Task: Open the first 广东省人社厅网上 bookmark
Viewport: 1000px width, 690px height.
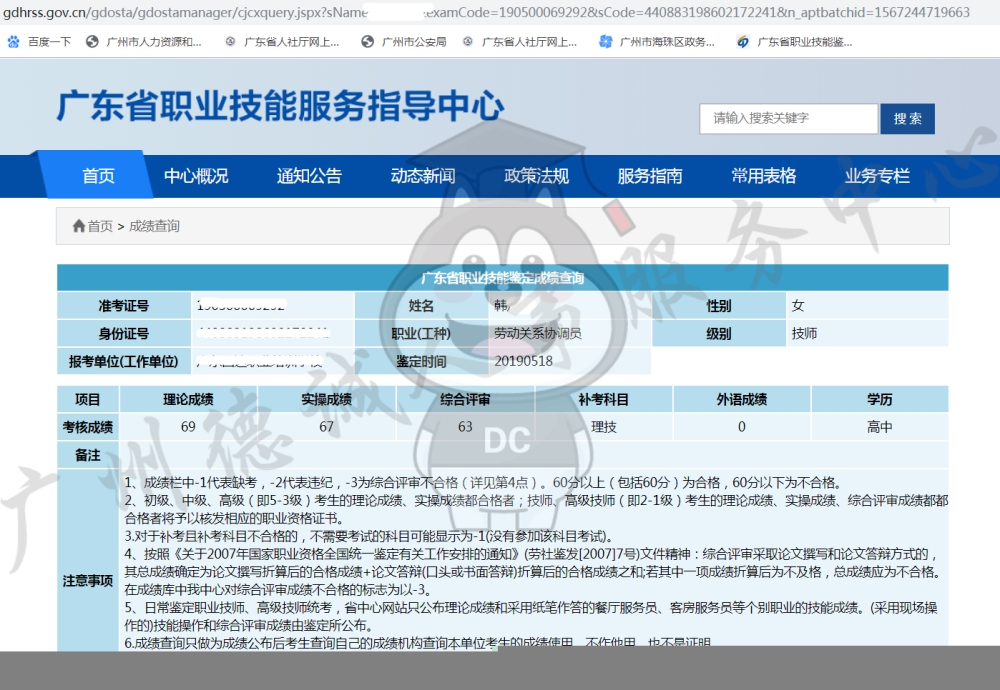Action: point(283,42)
